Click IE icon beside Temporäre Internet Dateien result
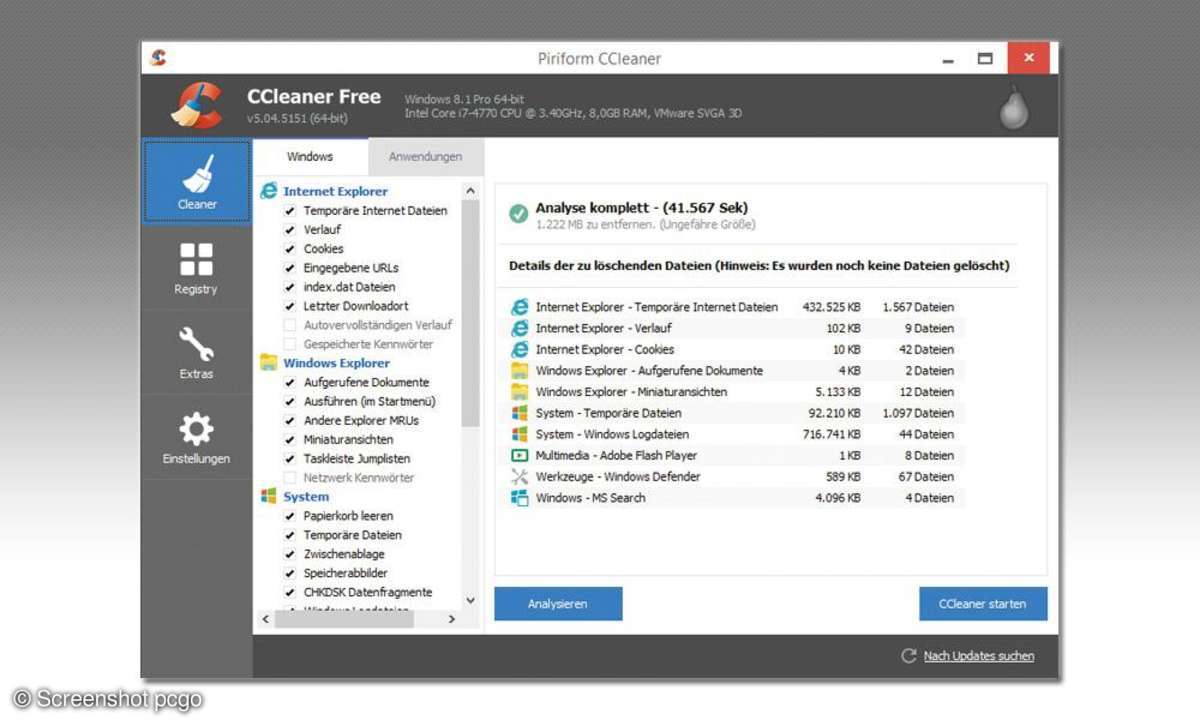The image size is (1200, 720). 520,307
